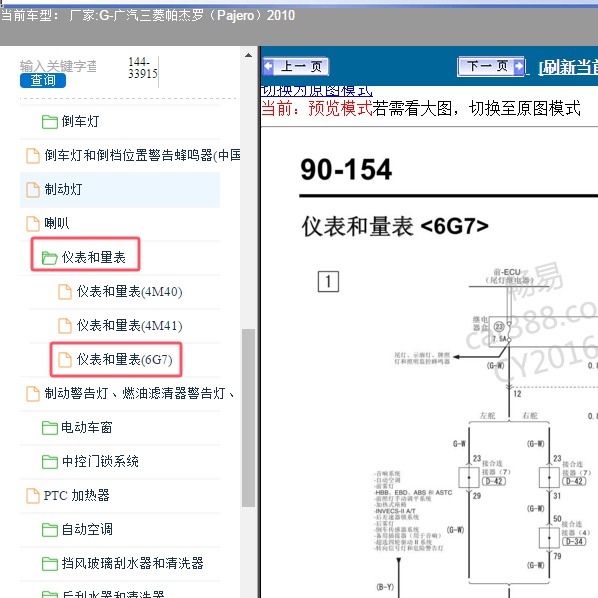This screenshot has height=598, width=598.
Task: Click the 90-154 page number heading
Action: click(x=346, y=169)
